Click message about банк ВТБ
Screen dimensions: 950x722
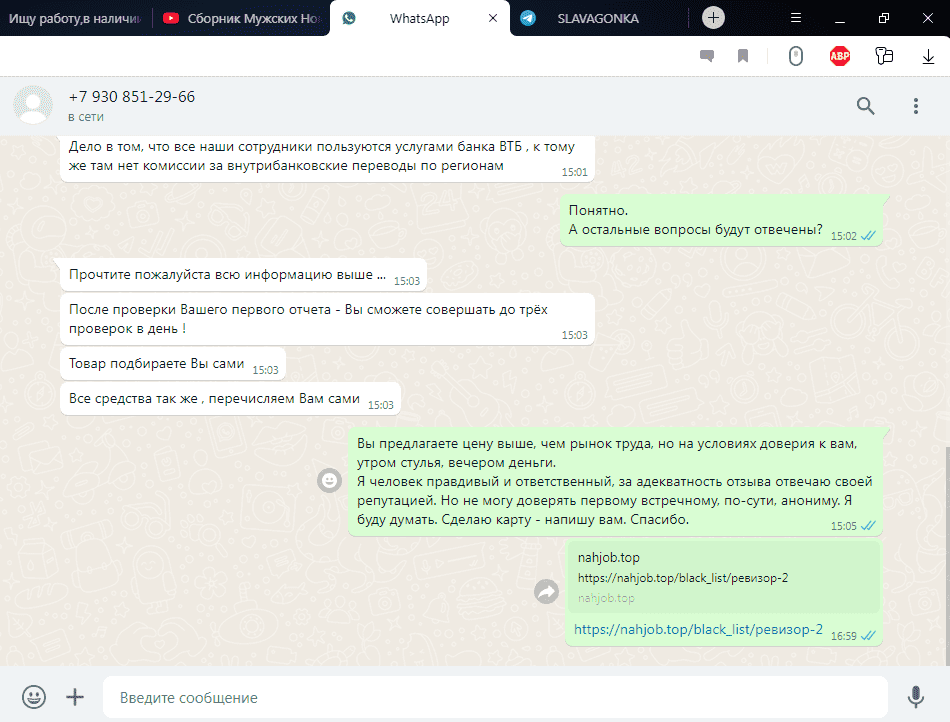point(327,157)
